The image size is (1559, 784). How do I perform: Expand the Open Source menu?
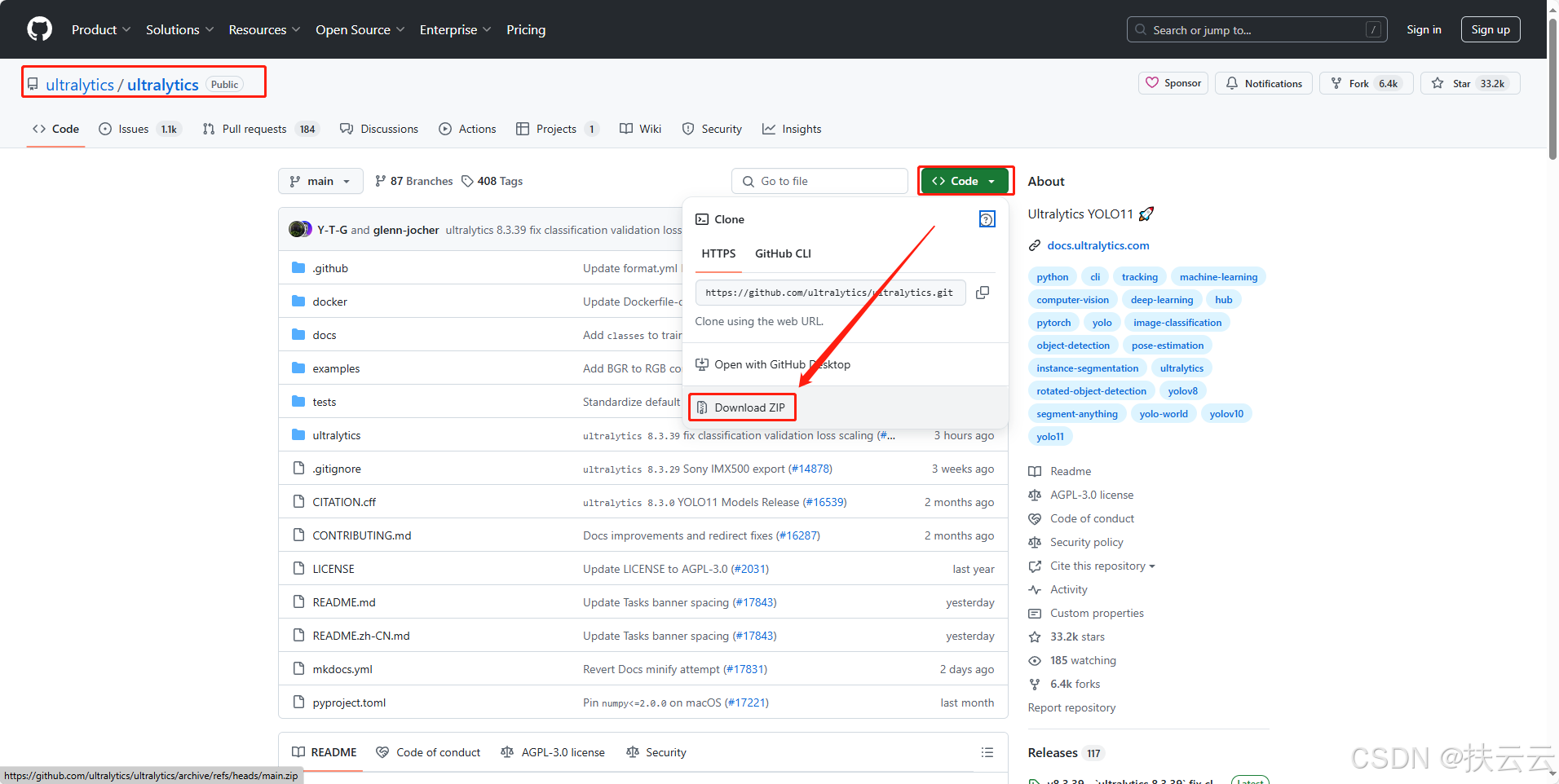click(360, 29)
